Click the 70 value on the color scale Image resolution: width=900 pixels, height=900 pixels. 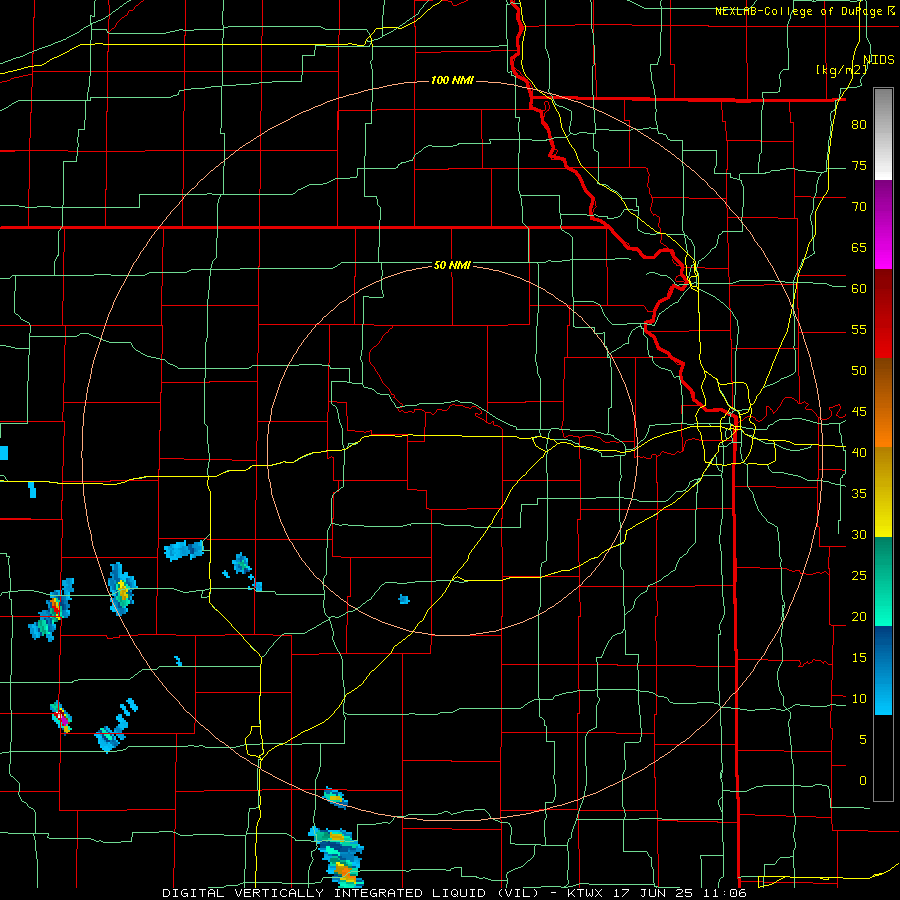[859, 207]
